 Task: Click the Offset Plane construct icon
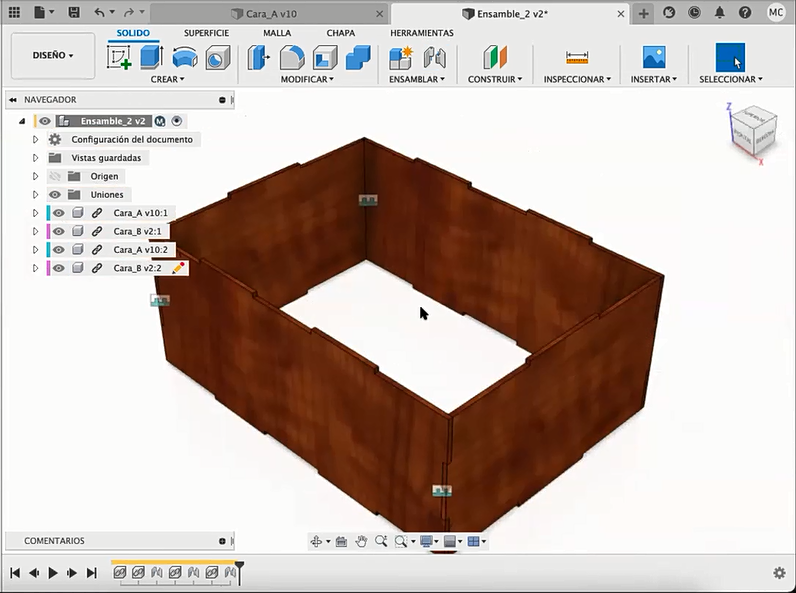[494, 57]
